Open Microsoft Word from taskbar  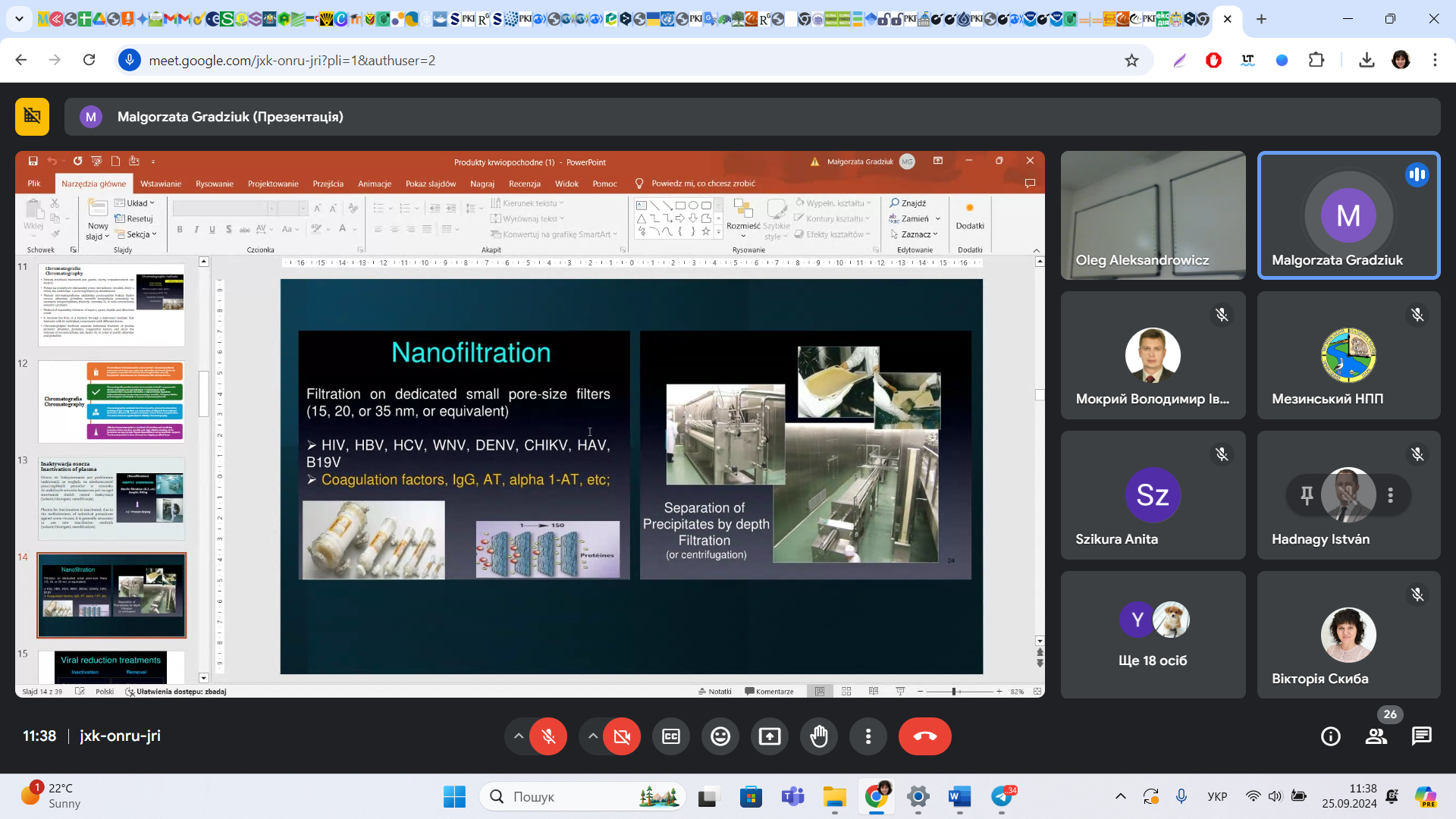pyautogui.click(x=959, y=796)
